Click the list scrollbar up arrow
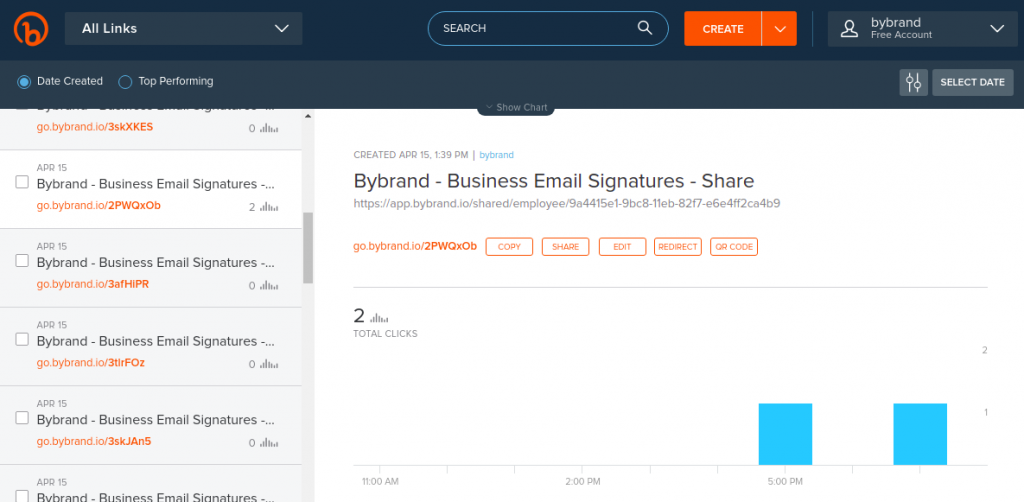The width and height of the screenshot is (1024, 502). point(308,116)
